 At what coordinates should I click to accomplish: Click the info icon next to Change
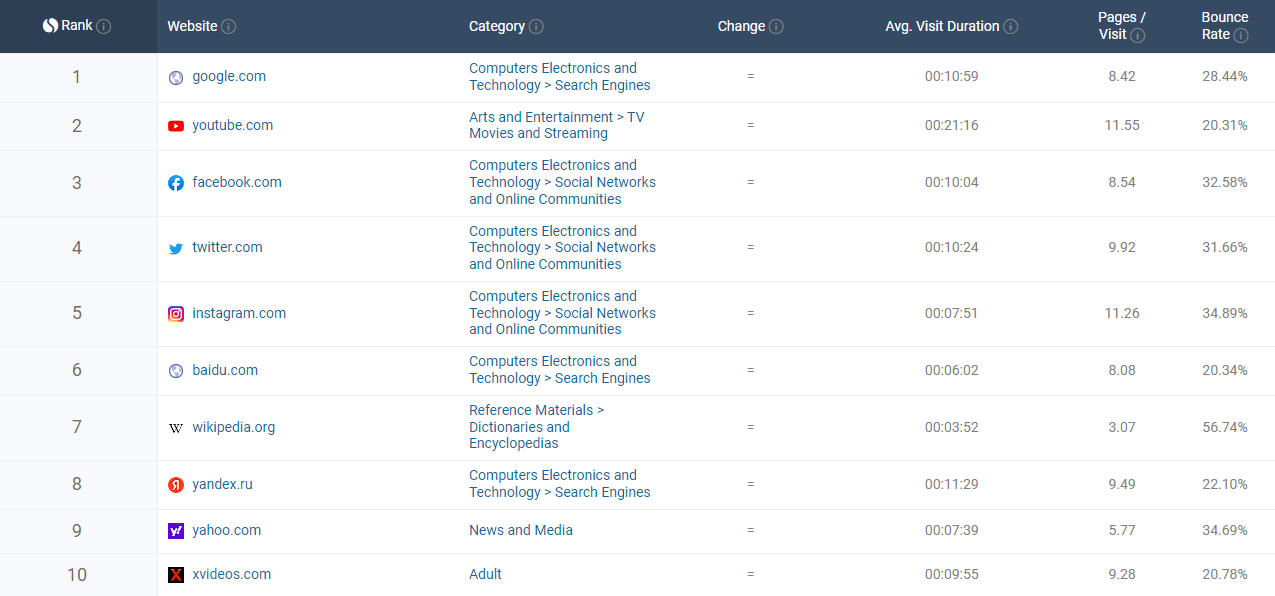click(x=777, y=27)
